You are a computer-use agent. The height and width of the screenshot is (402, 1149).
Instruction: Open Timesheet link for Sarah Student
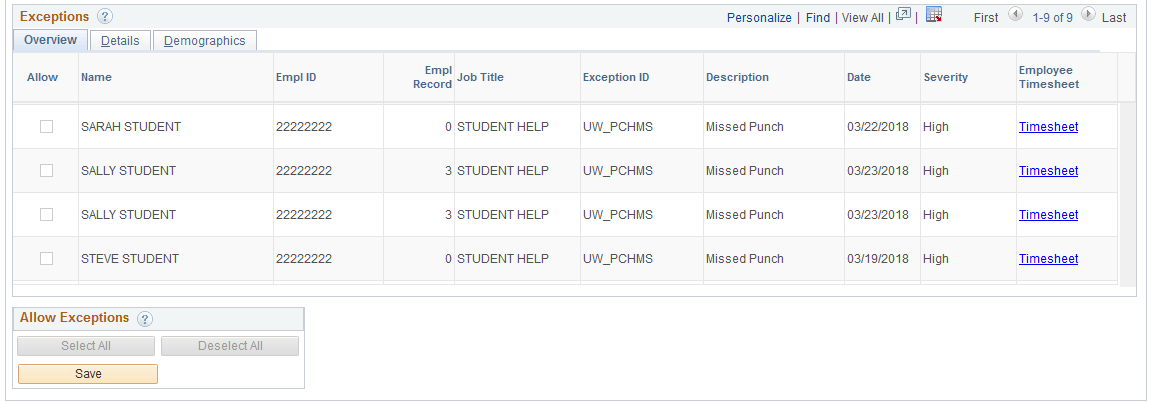[1048, 127]
